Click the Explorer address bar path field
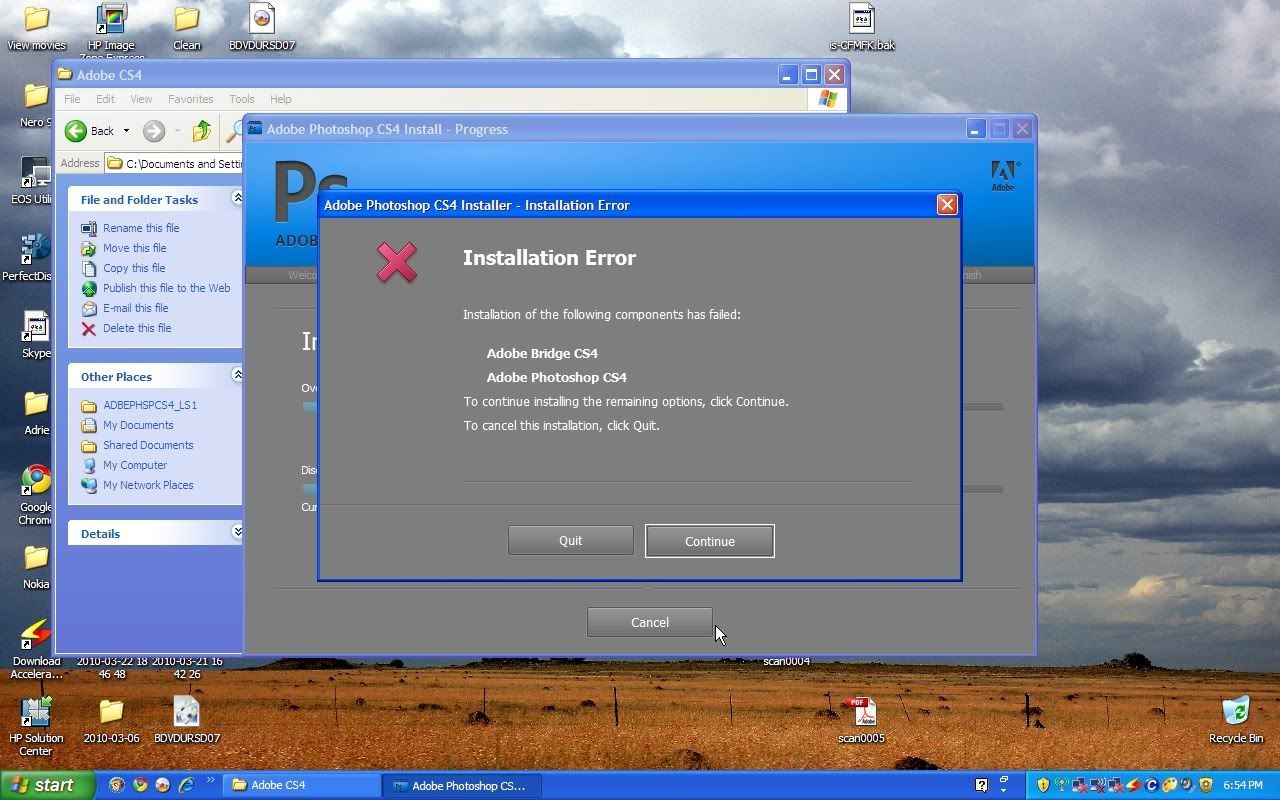Image resolution: width=1280 pixels, height=800 pixels. coord(174,163)
